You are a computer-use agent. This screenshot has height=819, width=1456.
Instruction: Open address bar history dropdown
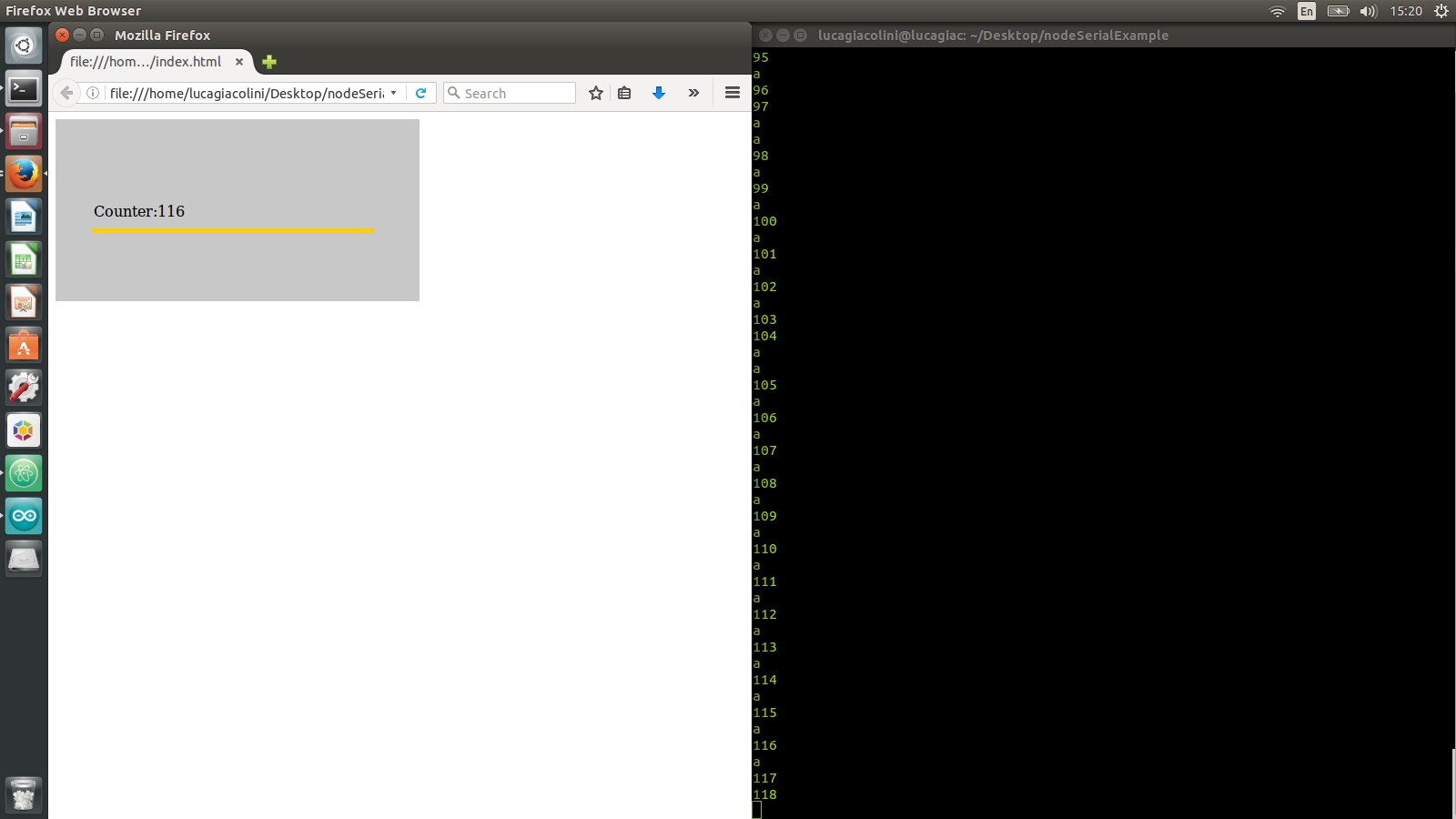click(393, 93)
